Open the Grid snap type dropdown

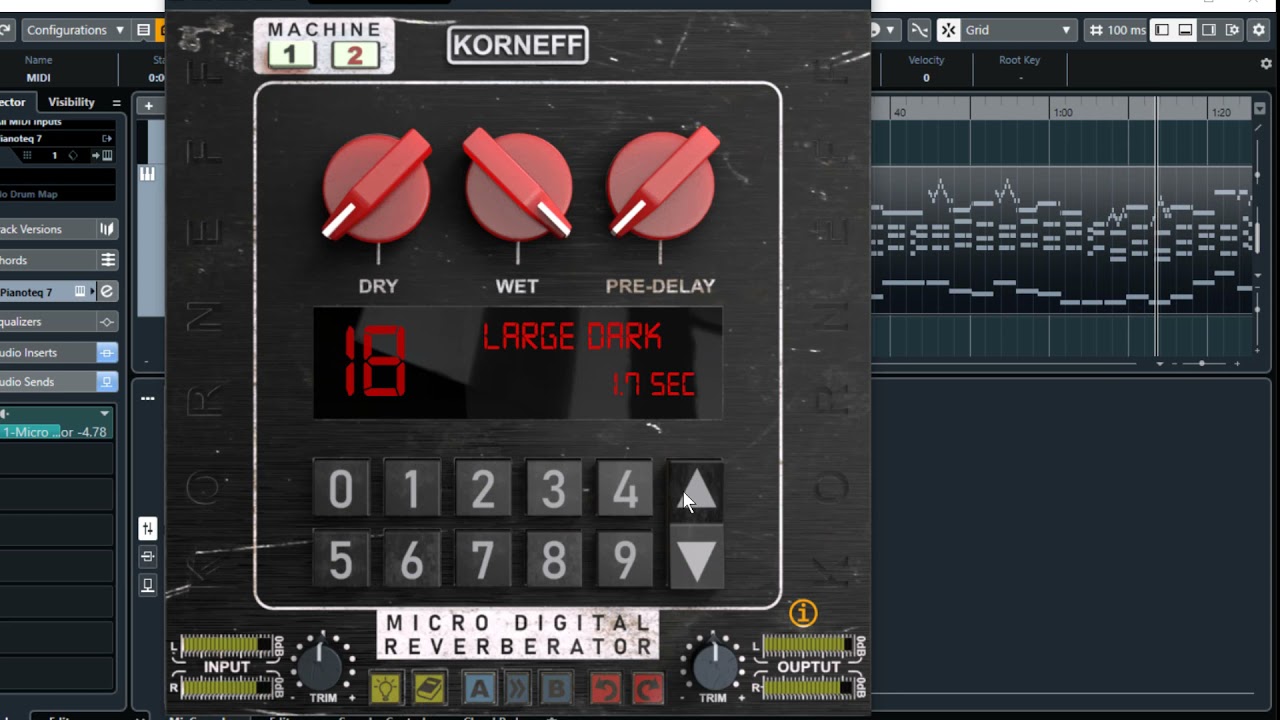pyautogui.click(x=1018, y=30)
